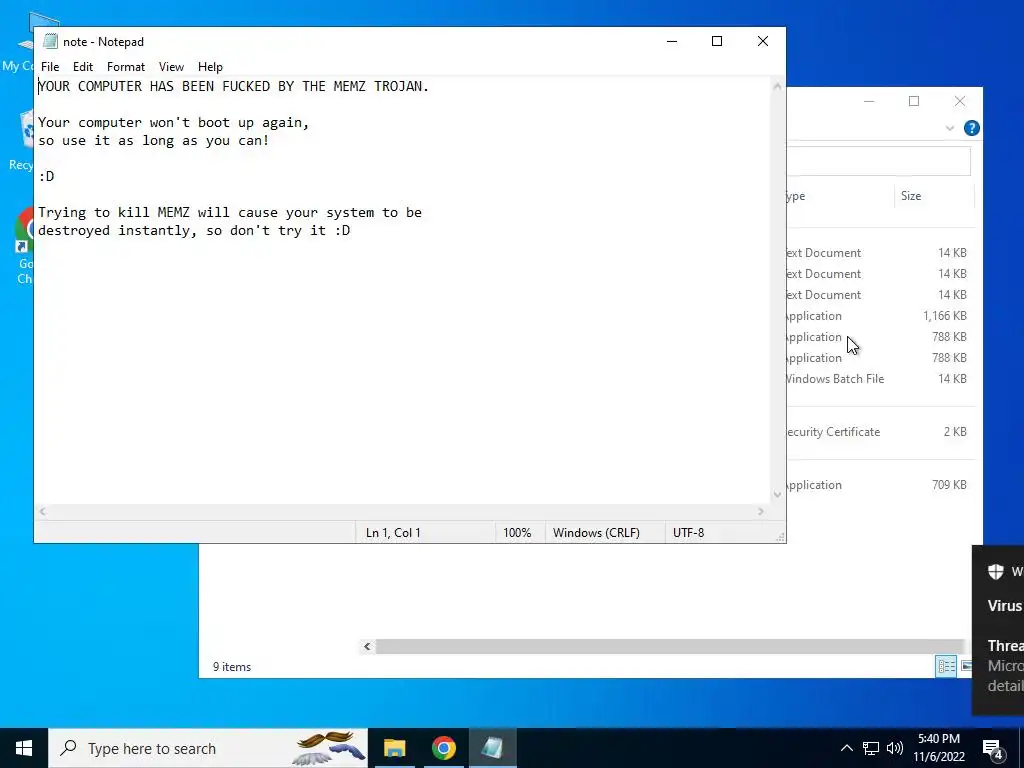Viewport: 1024px width, 768px height.
Task: Sort by Size column in File Explorer
Action: coord(934,196)
